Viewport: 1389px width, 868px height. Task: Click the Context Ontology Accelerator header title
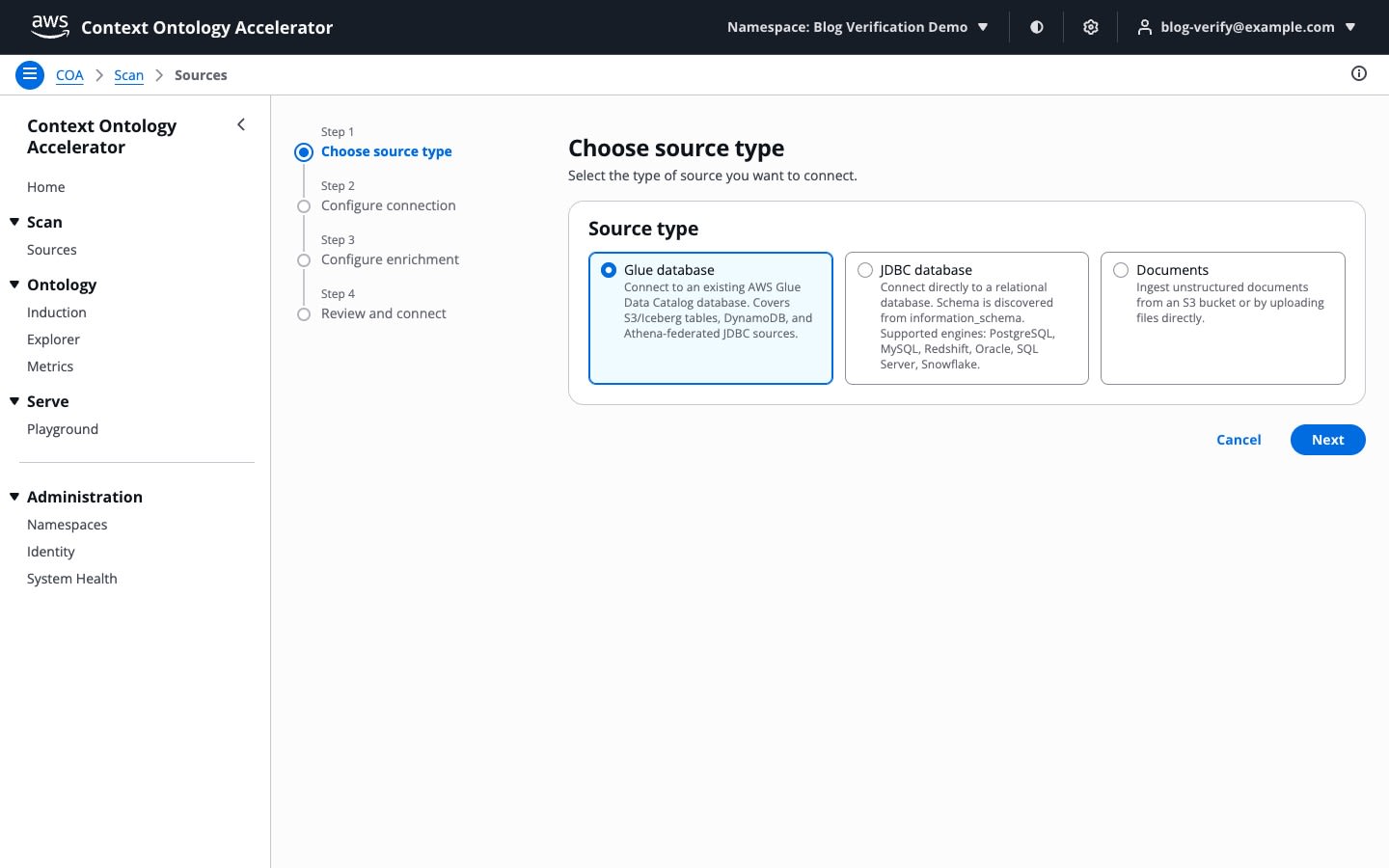(x=207, y=27)
